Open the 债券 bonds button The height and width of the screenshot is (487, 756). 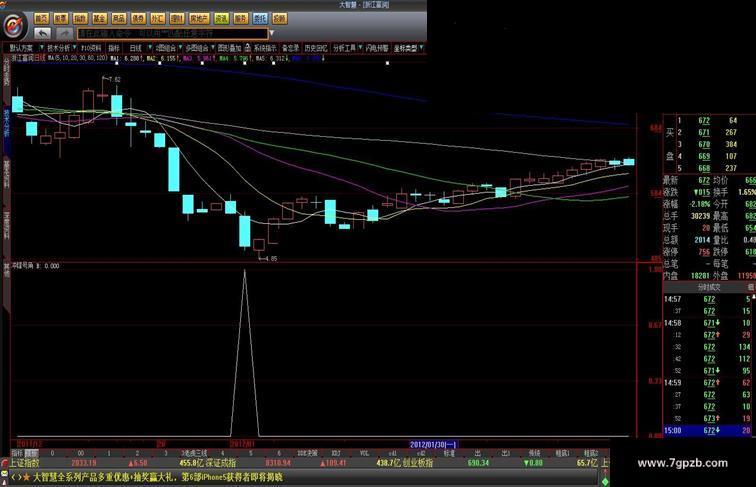point(138,18)
